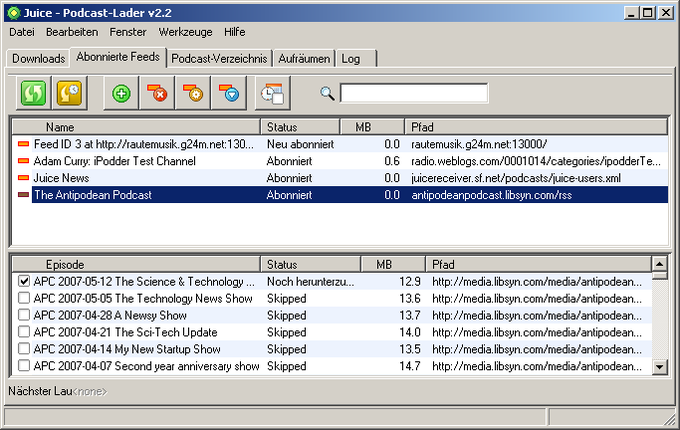Add a new feed with green plus icon
Image resolution: width=680 pixels, height=430 pixels.
click(121, 93)
